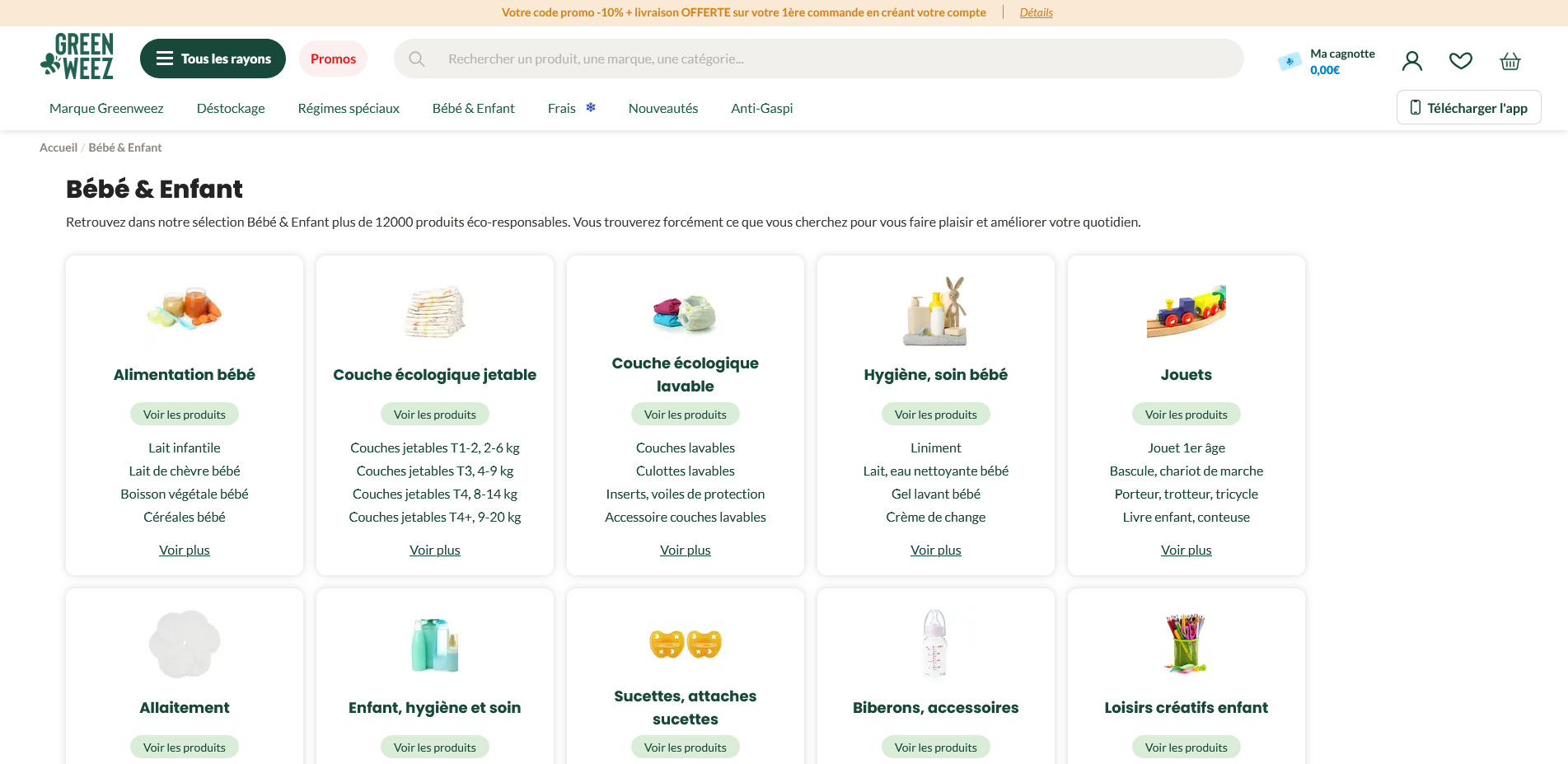
Task: Open the shopping basket icon
Action: 1510,60
